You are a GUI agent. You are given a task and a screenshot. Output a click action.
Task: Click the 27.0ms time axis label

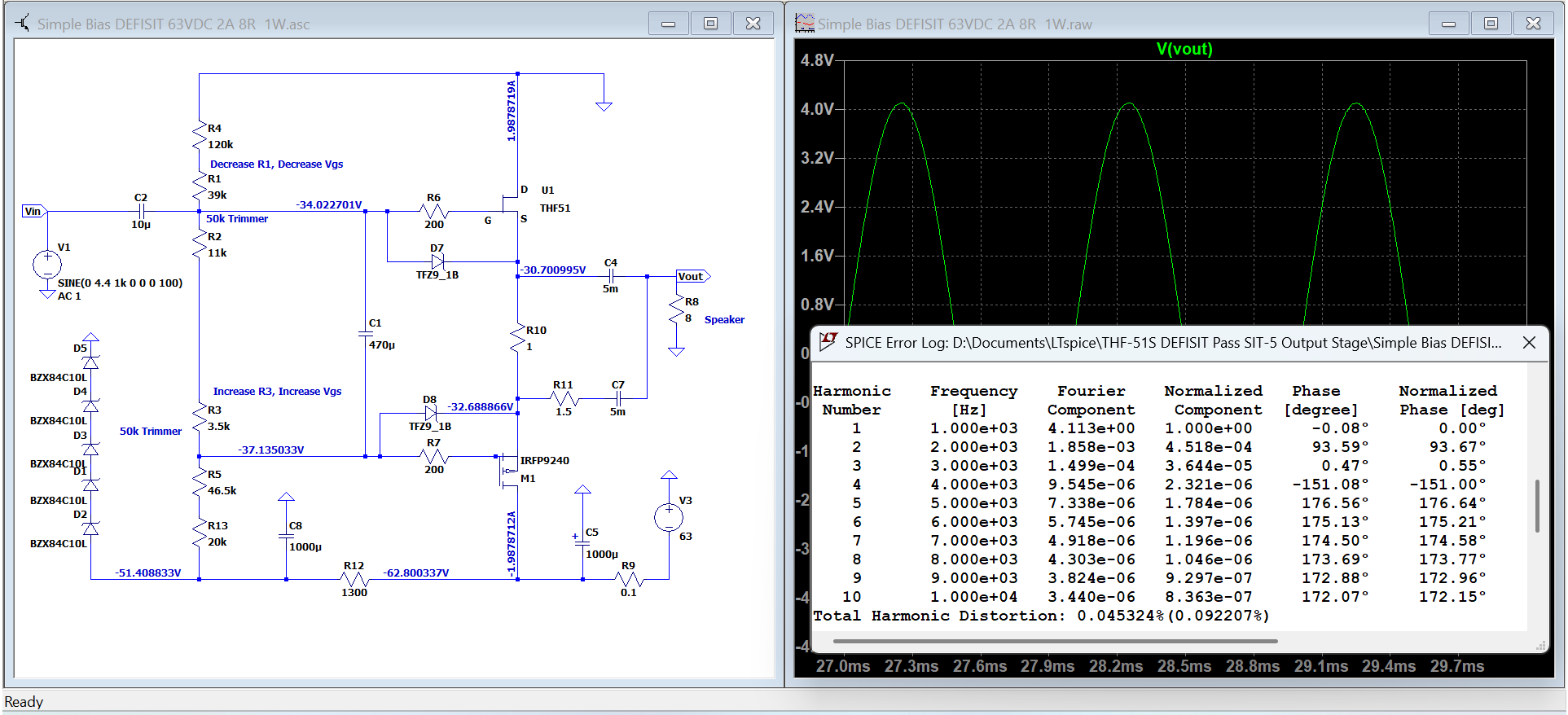tap(843, 666)
